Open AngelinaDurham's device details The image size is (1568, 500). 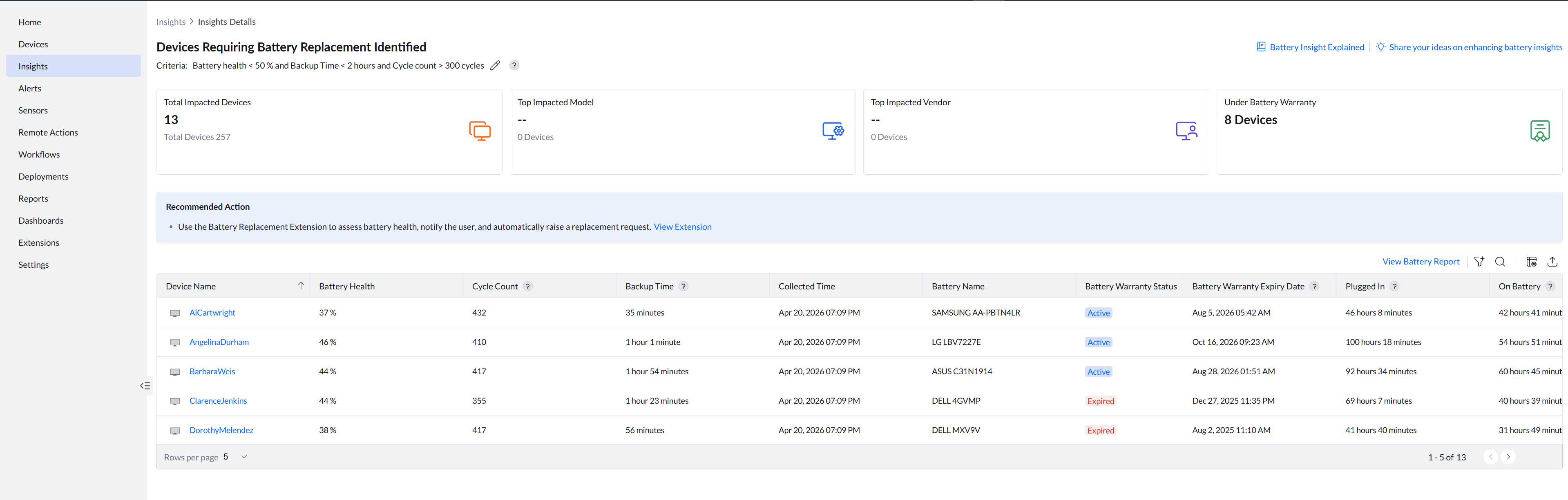pos(219,341)
